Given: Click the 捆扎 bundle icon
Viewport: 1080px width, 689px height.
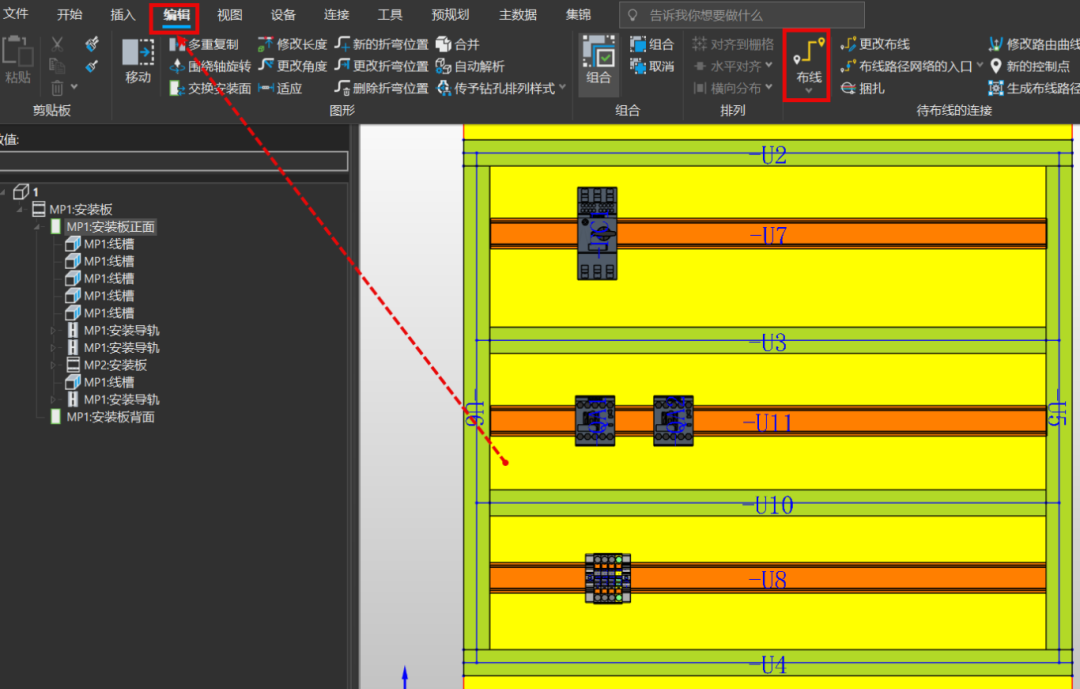Looking at the screenshot, I should click(858, 88).
